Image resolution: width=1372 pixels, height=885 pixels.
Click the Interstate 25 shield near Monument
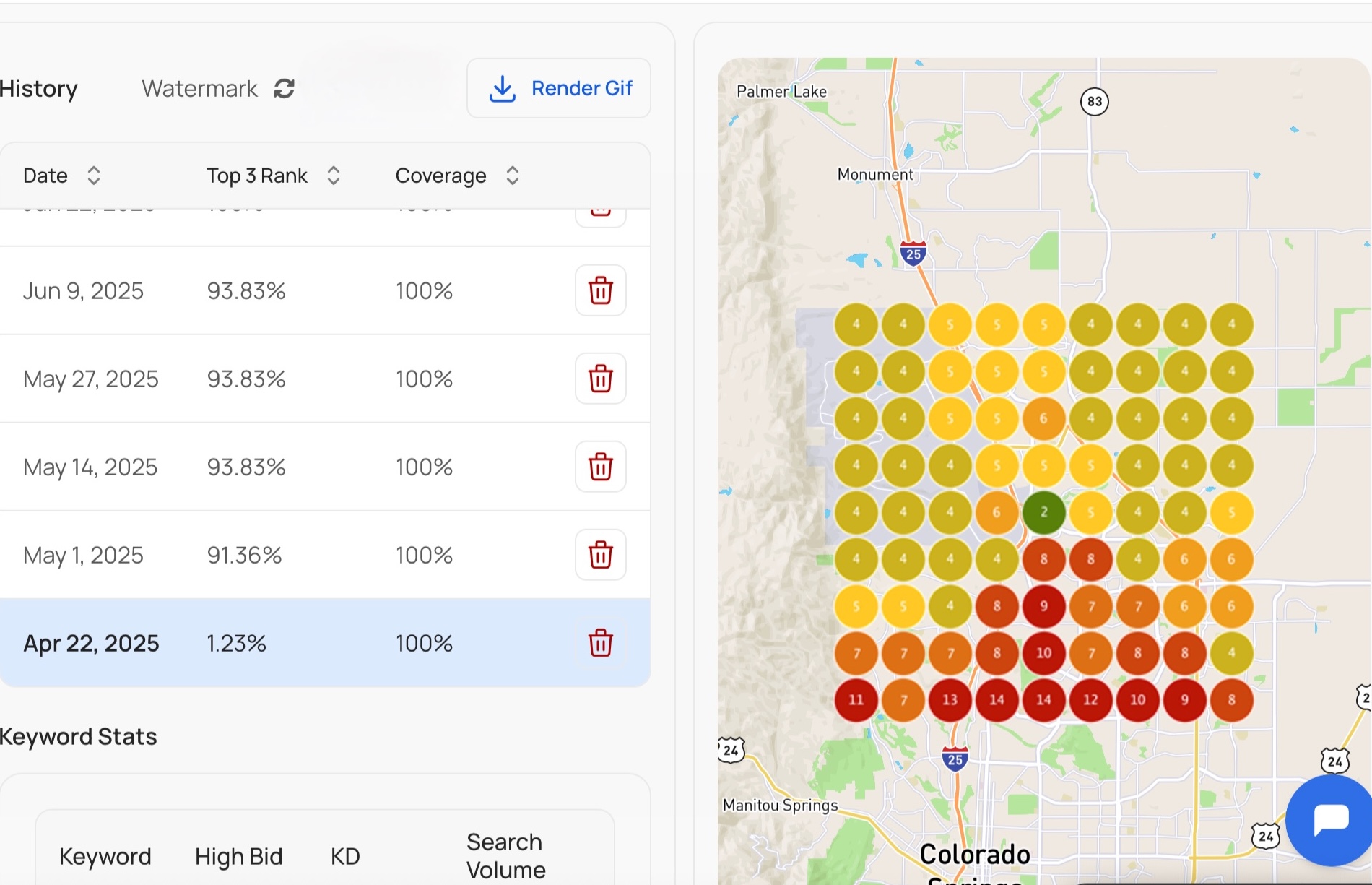click(913, 254)
